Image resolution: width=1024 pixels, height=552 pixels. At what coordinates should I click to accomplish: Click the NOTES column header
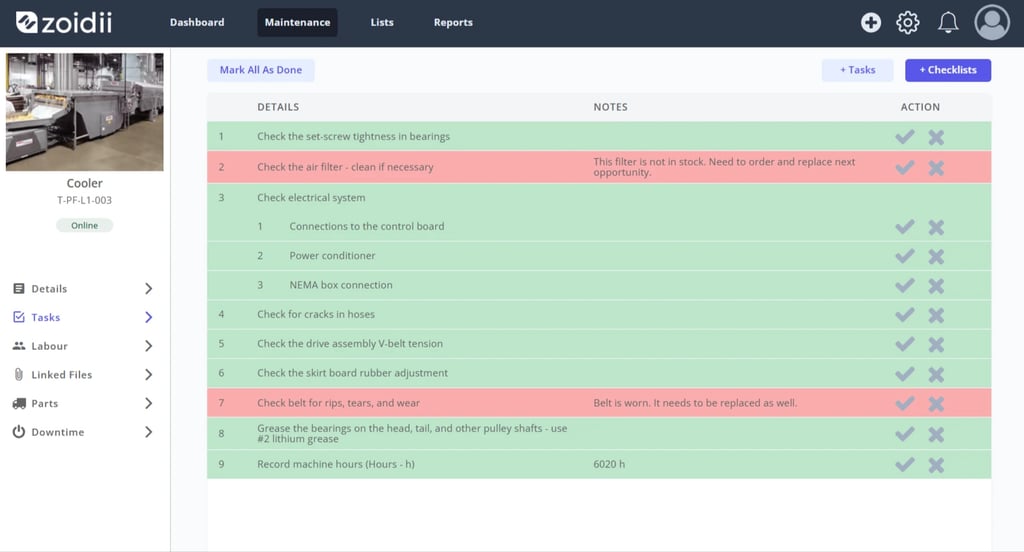pos(611,107)
